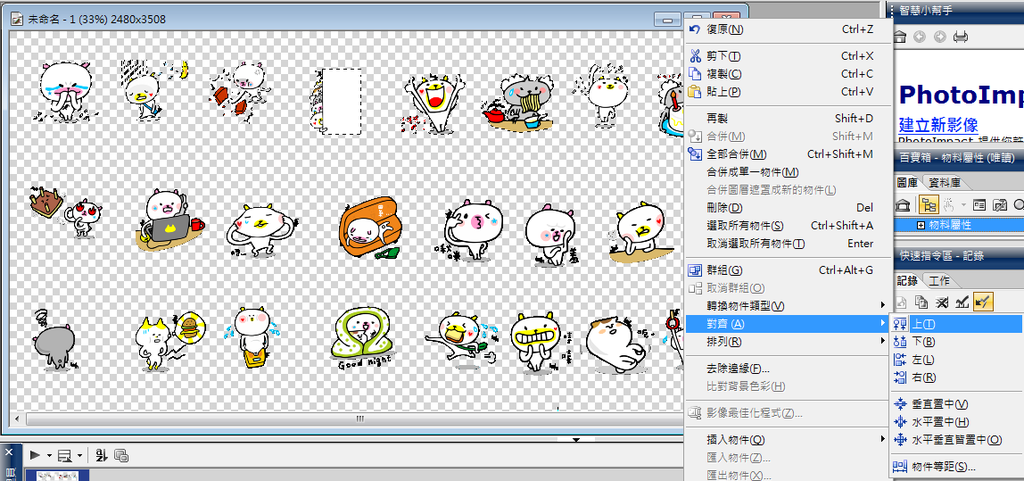
Task: Choose 全部合併 from the context menu
Action: pos(788,154)
